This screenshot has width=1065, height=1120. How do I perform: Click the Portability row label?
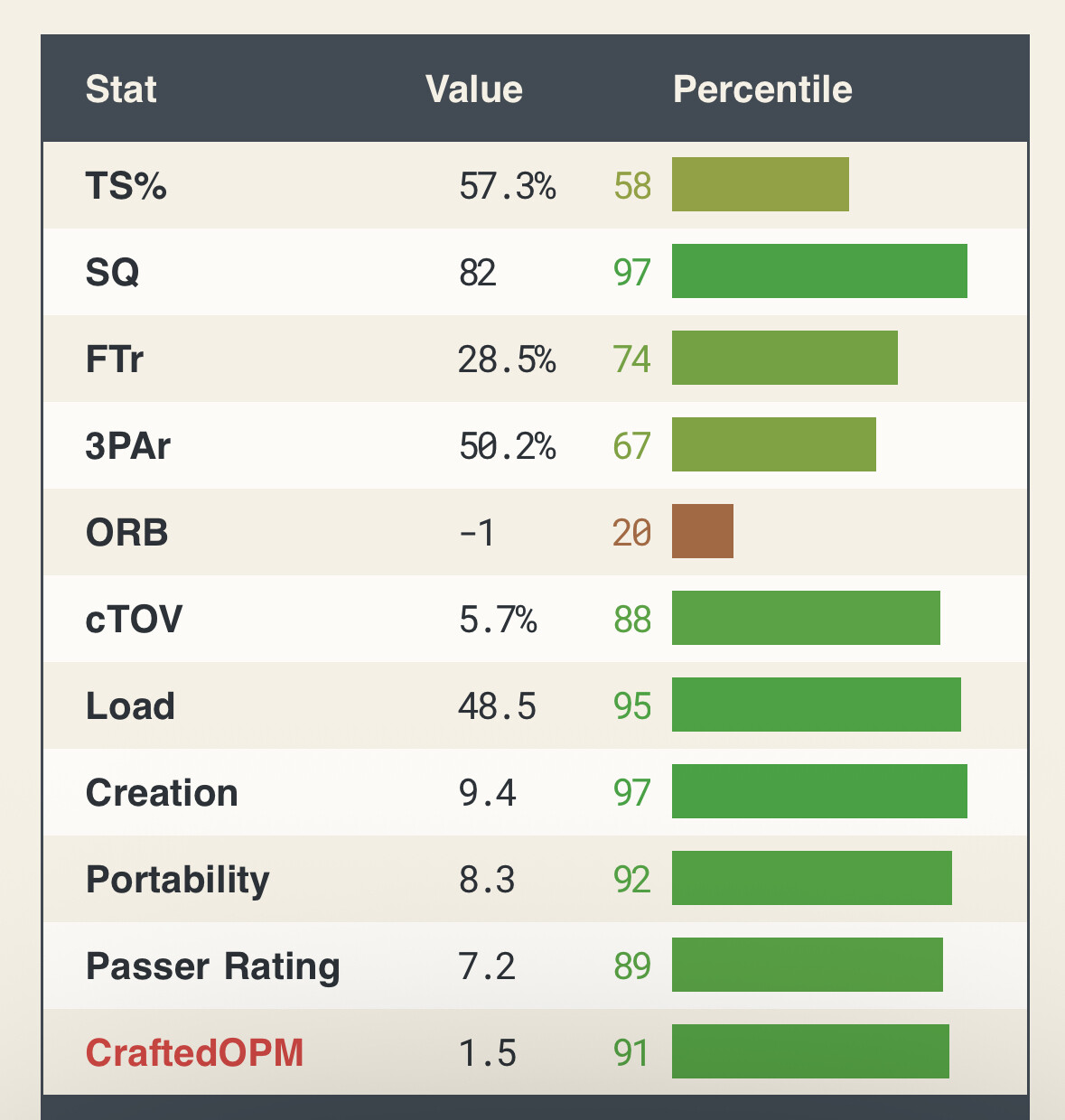178,880
